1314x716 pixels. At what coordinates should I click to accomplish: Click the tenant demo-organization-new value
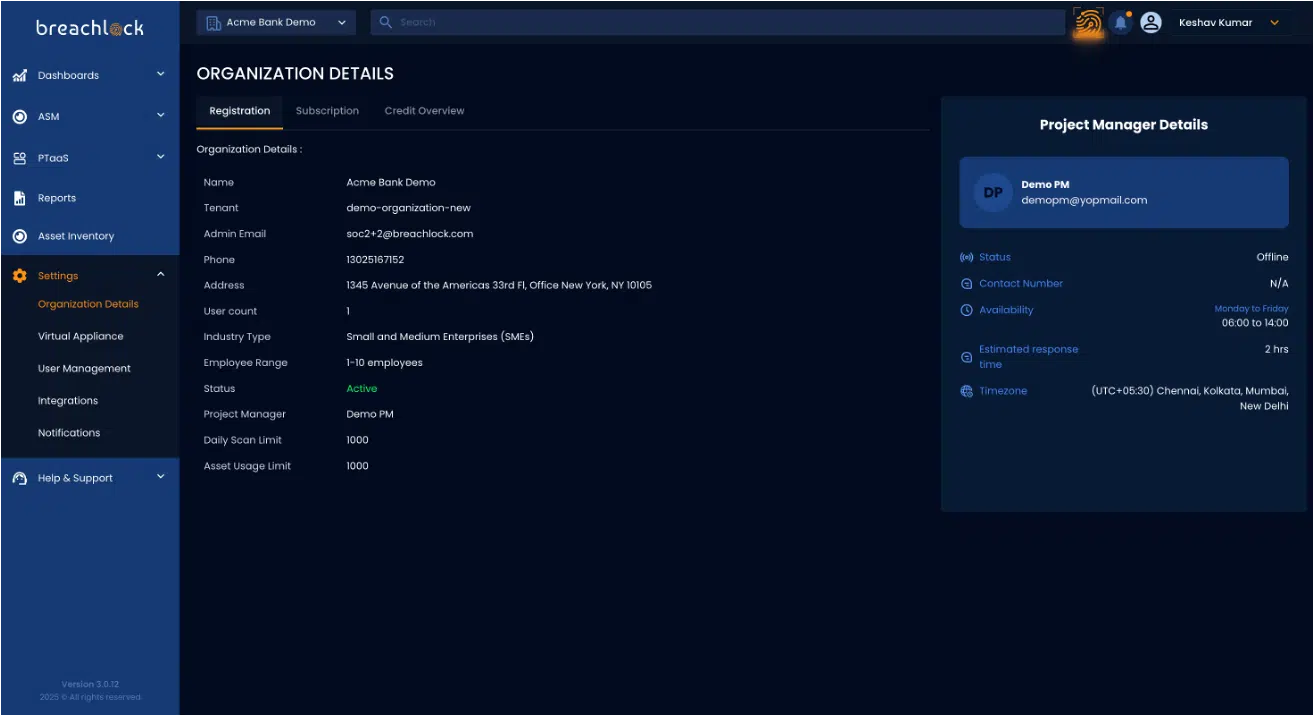408,208
